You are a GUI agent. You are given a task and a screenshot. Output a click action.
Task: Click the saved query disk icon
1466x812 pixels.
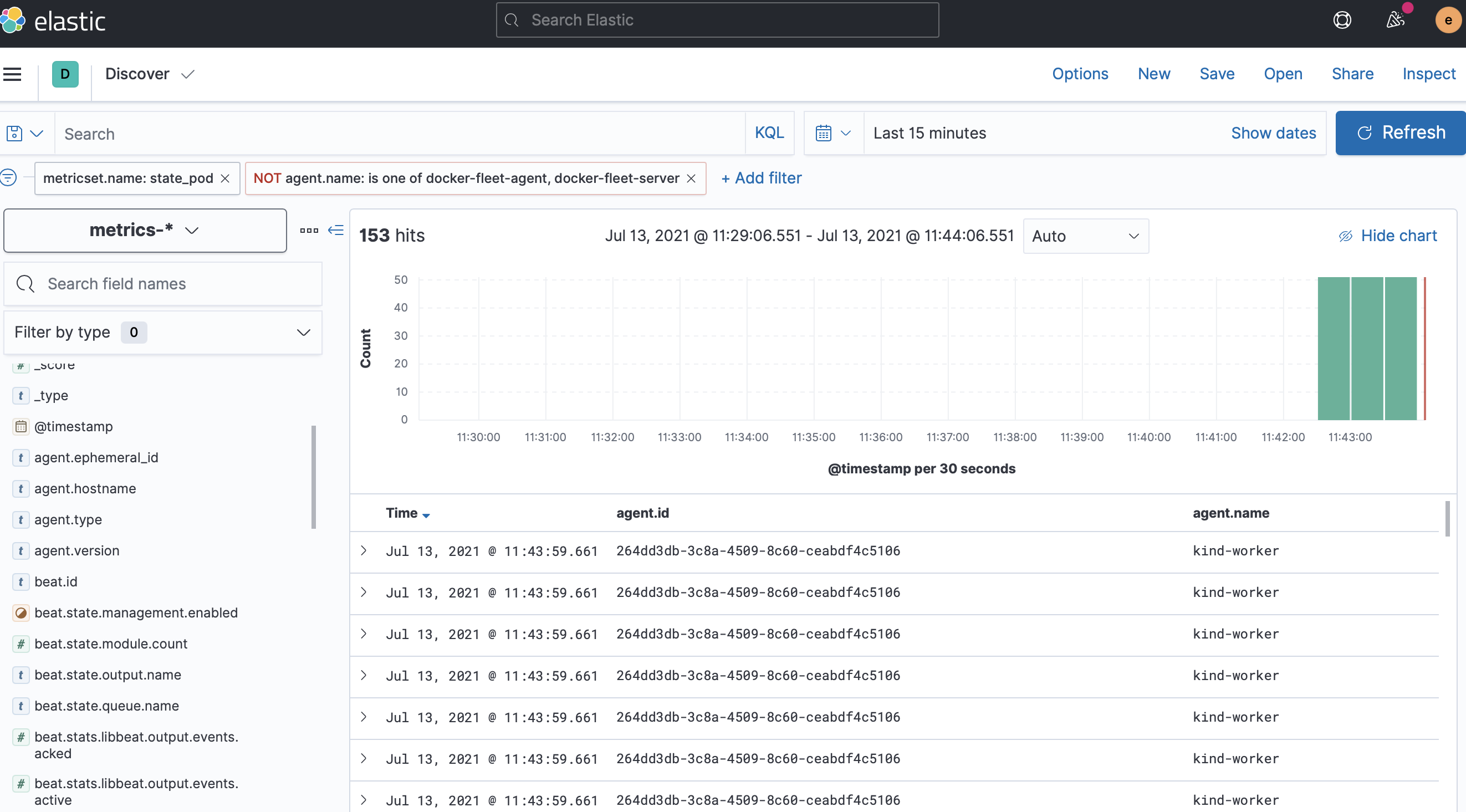tap(15, 133)
